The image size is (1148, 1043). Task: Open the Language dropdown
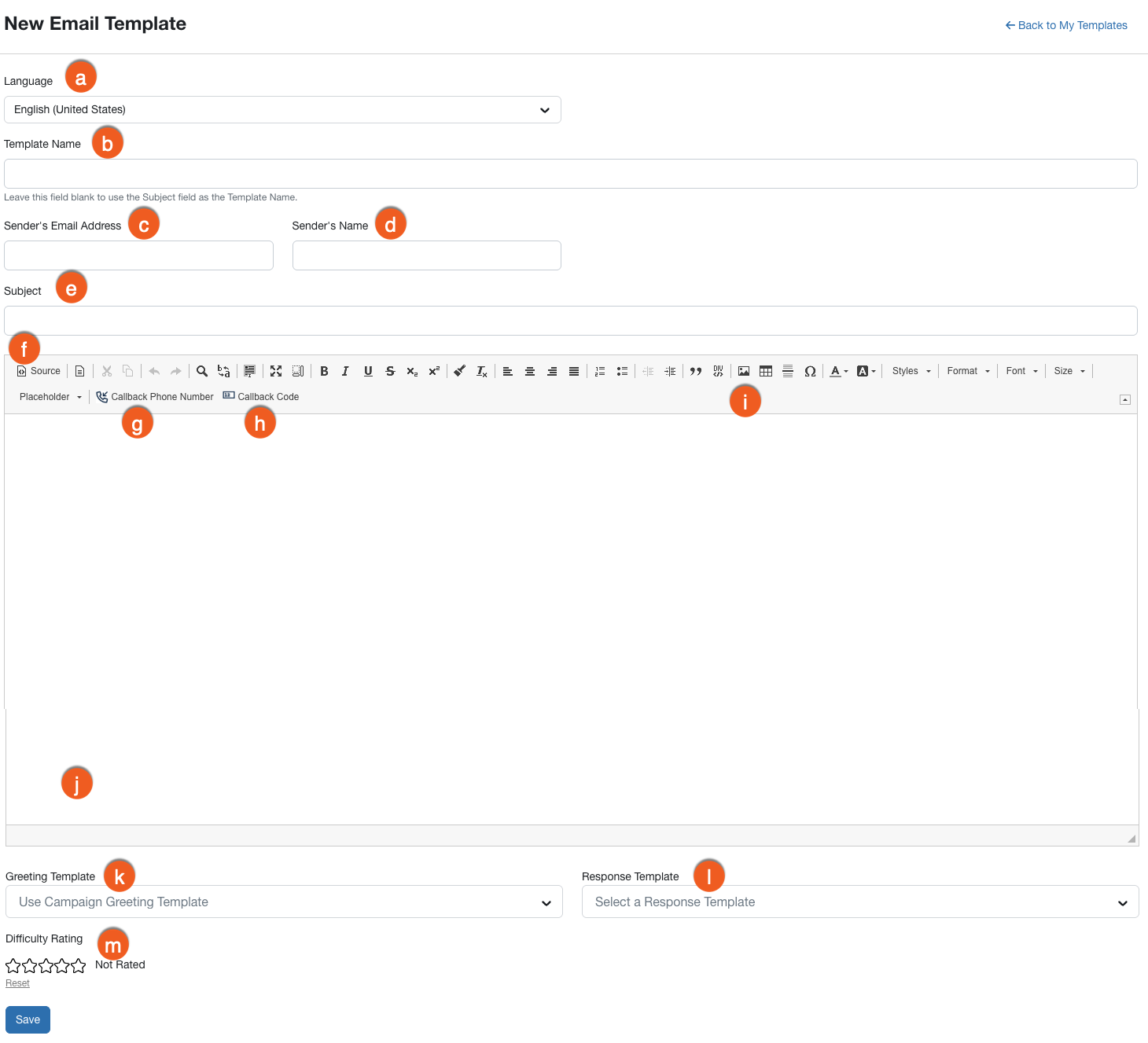[281, 109]
